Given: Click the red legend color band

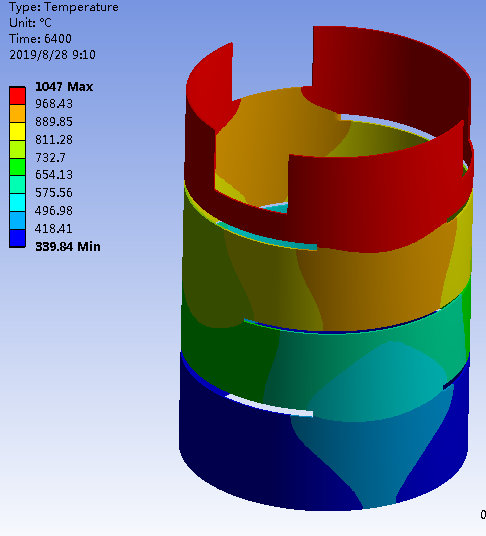Looking at the screenshot, I should 17,96.
